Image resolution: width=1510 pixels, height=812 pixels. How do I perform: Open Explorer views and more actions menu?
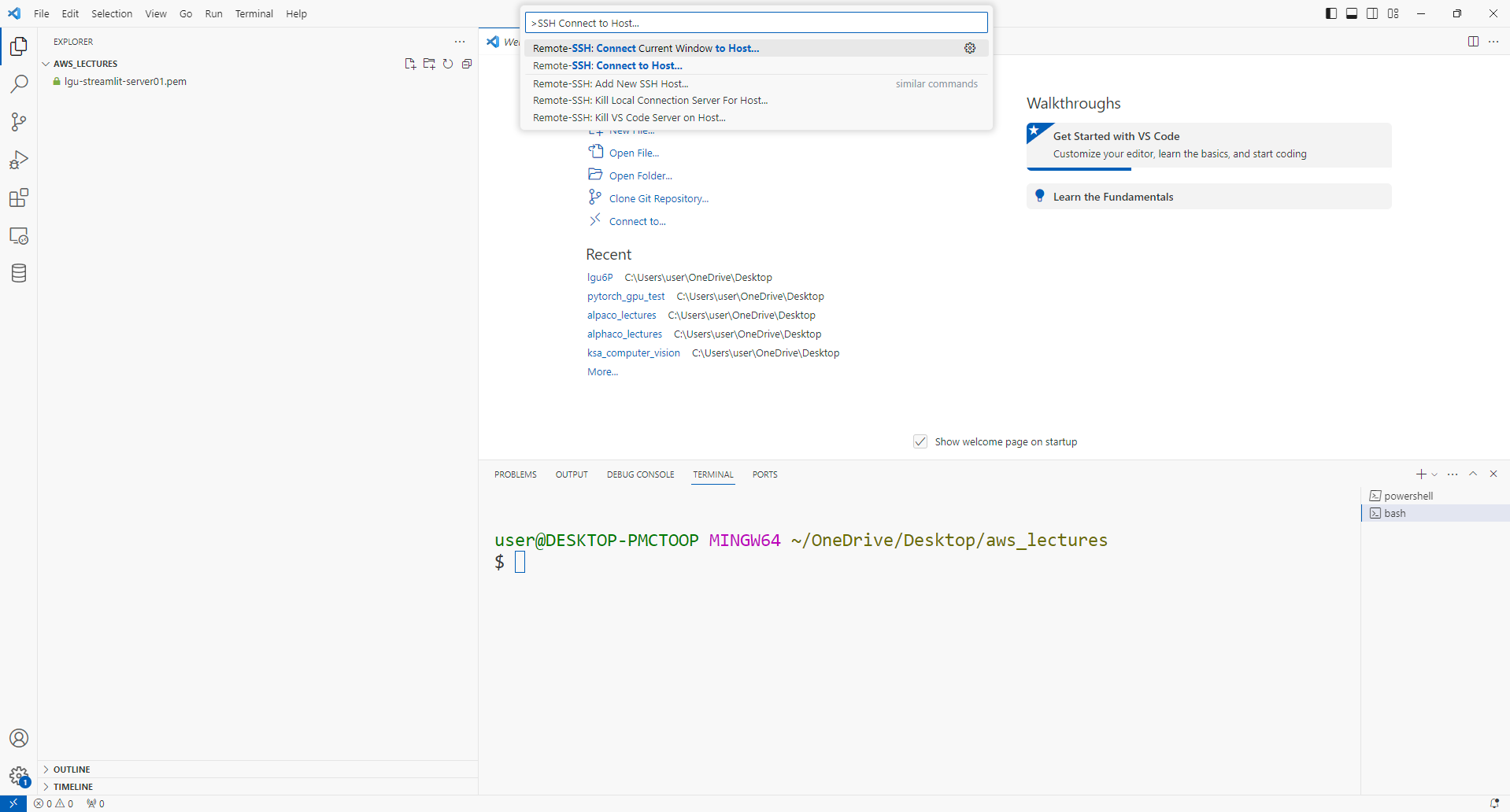[x=460, y=42]
